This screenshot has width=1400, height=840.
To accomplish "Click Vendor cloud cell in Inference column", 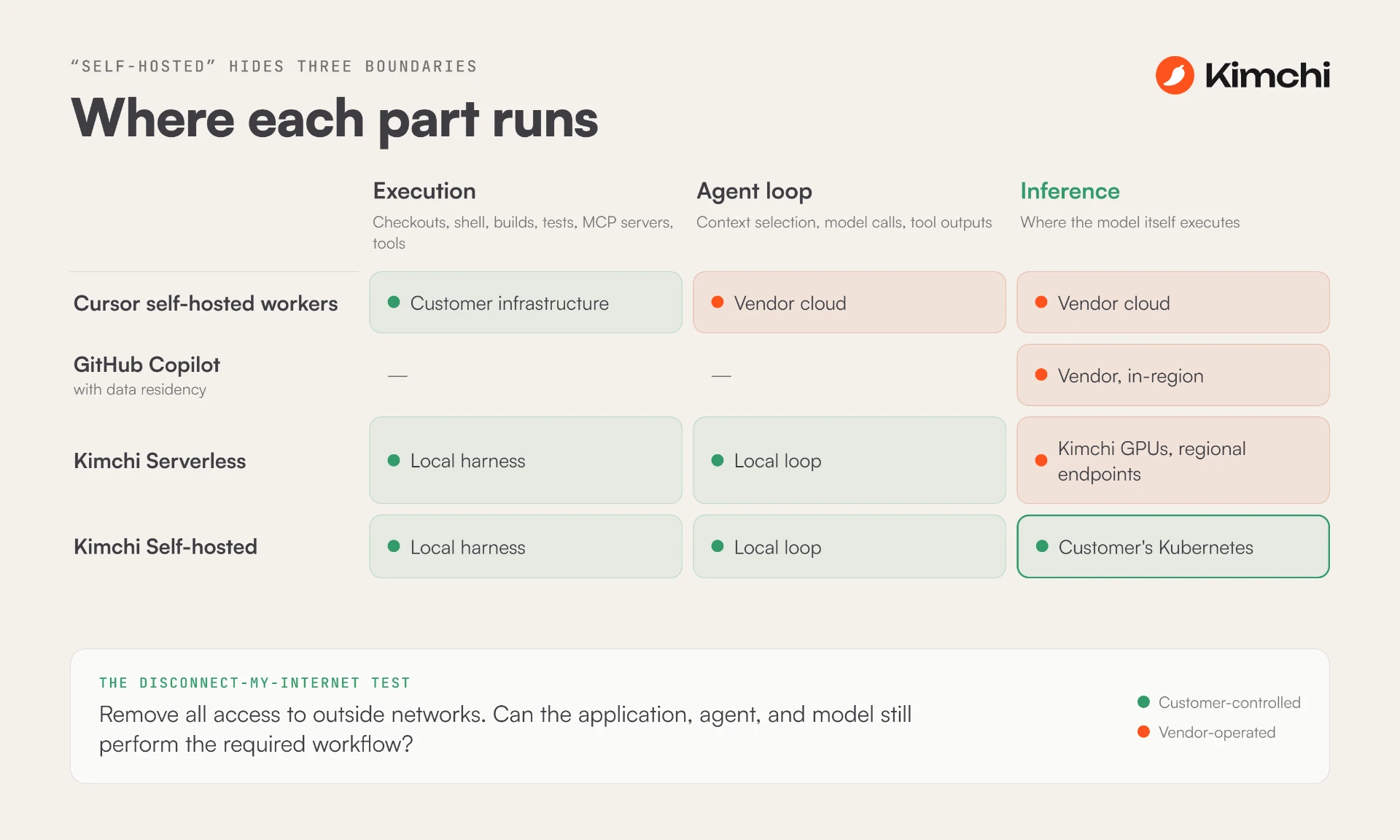I will point(1173,303).
